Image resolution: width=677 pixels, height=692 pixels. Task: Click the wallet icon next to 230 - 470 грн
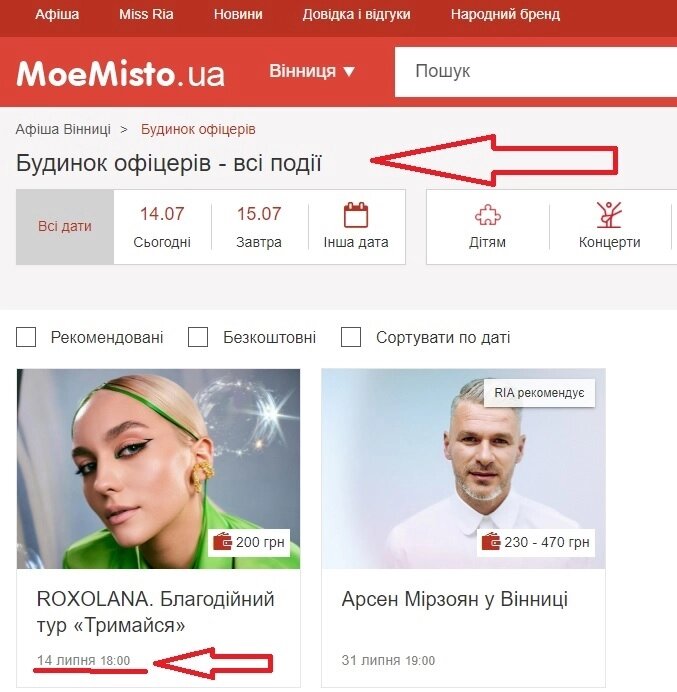pyautogui.click(x=491, y=541)
